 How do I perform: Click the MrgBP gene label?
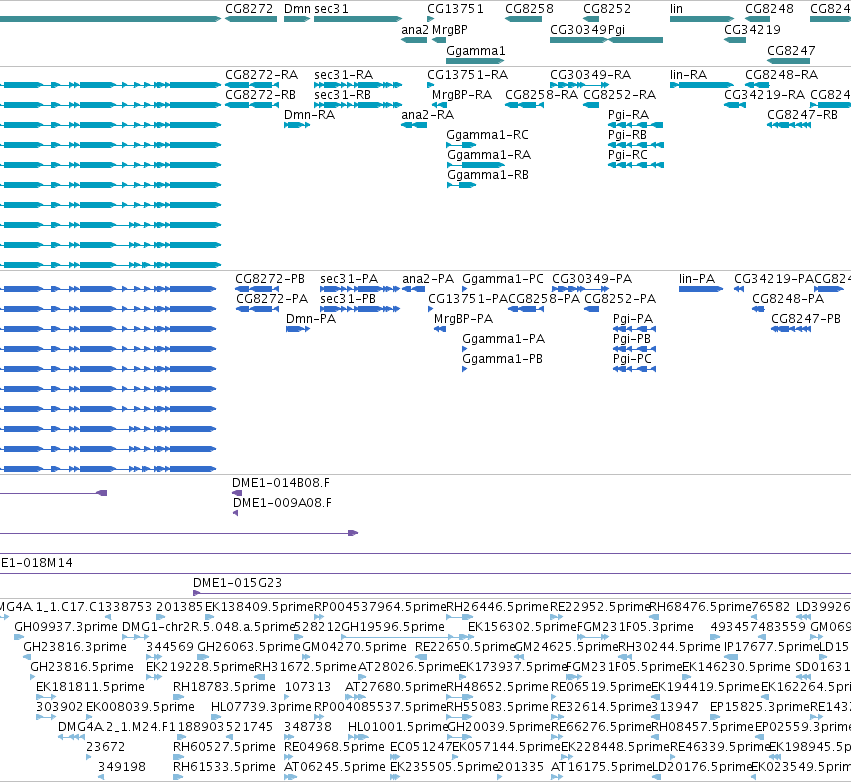tap(449, 30)
